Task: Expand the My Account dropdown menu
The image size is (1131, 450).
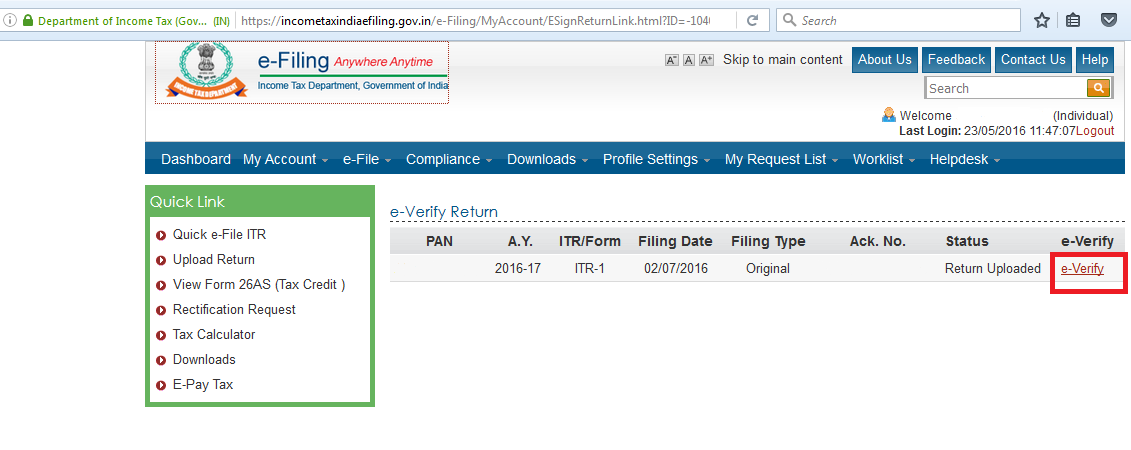Action: point(285,160)
